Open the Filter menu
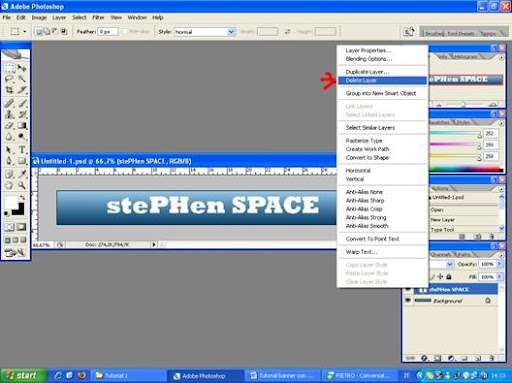 point(98,17)
